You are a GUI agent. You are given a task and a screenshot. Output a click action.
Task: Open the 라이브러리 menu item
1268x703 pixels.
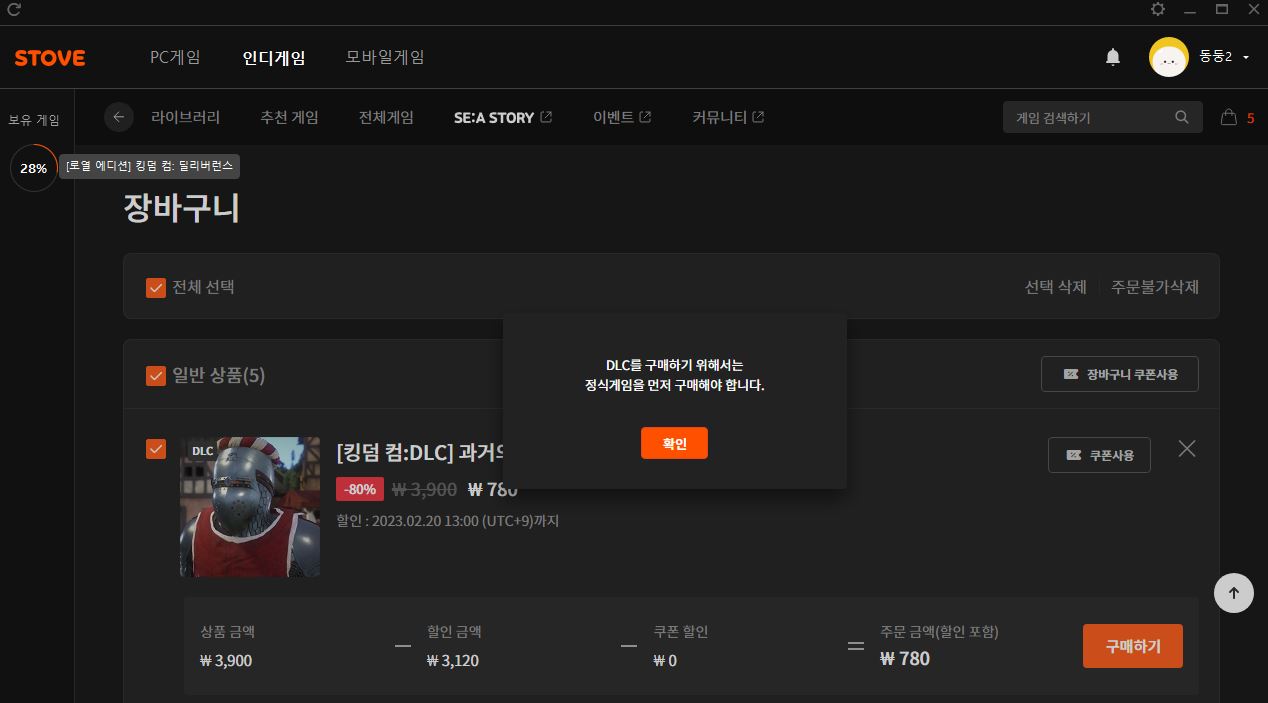pyautogui.click(x=186, y=117)
